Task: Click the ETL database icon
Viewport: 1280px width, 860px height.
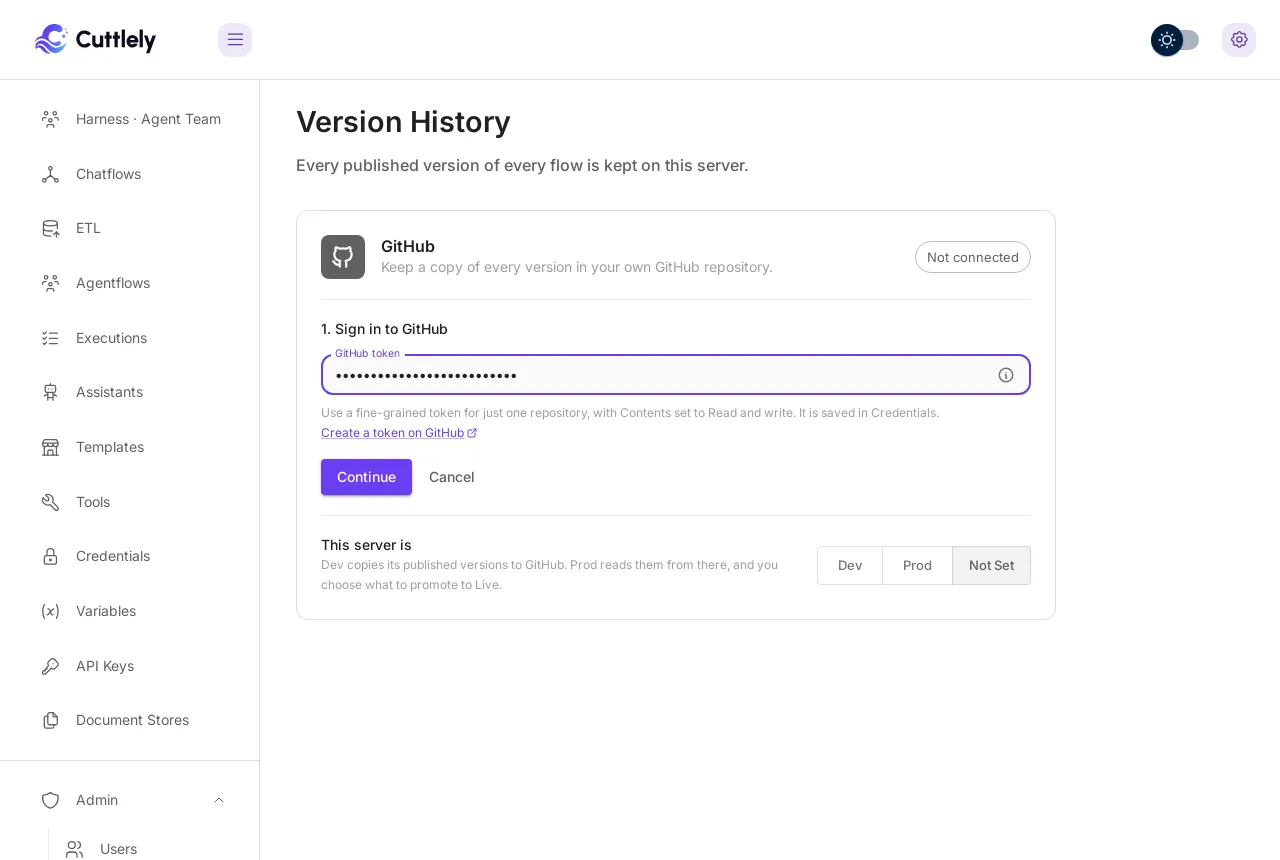Action: (x=50, y=228)
